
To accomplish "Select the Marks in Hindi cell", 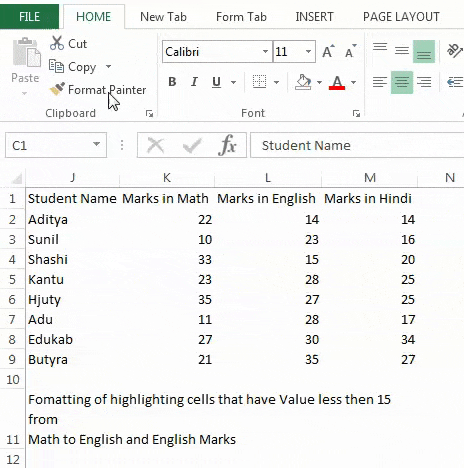I will [369, 199].
